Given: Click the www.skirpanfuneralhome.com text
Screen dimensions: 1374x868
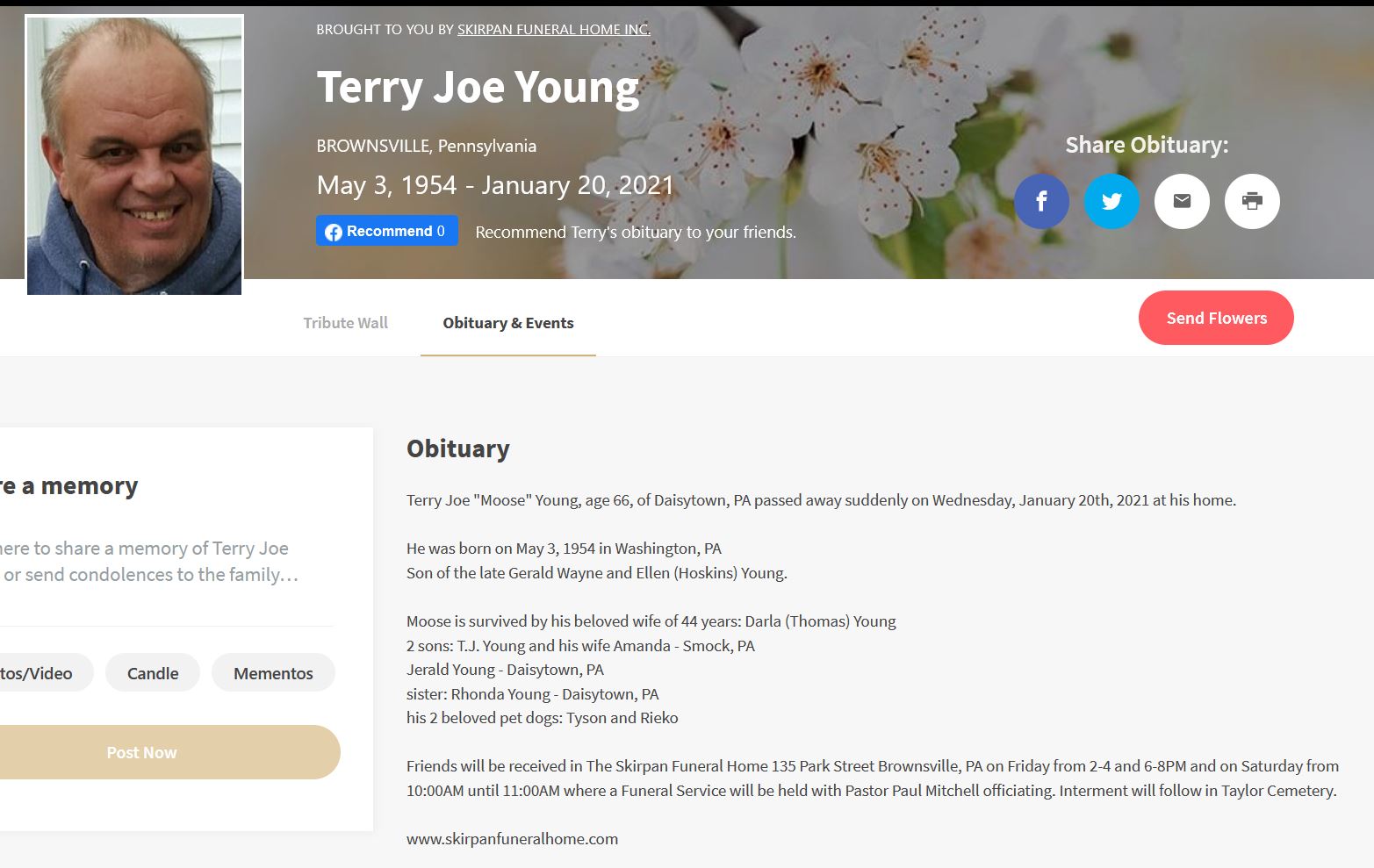Looking at the screenshot, I should [x=512, y=839].
